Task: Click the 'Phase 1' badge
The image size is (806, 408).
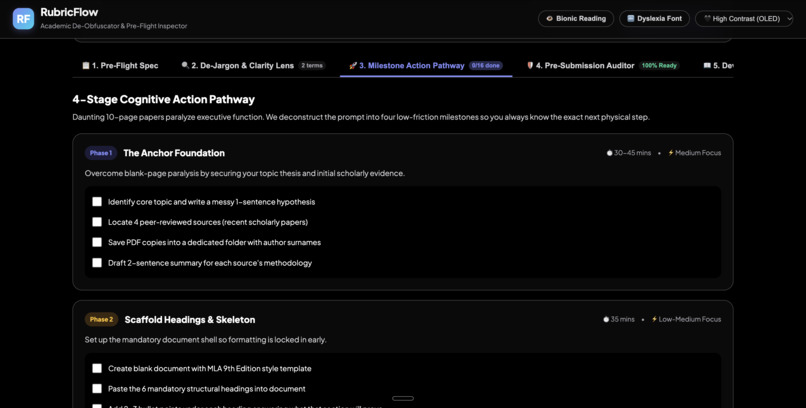Action: [101, 153]
